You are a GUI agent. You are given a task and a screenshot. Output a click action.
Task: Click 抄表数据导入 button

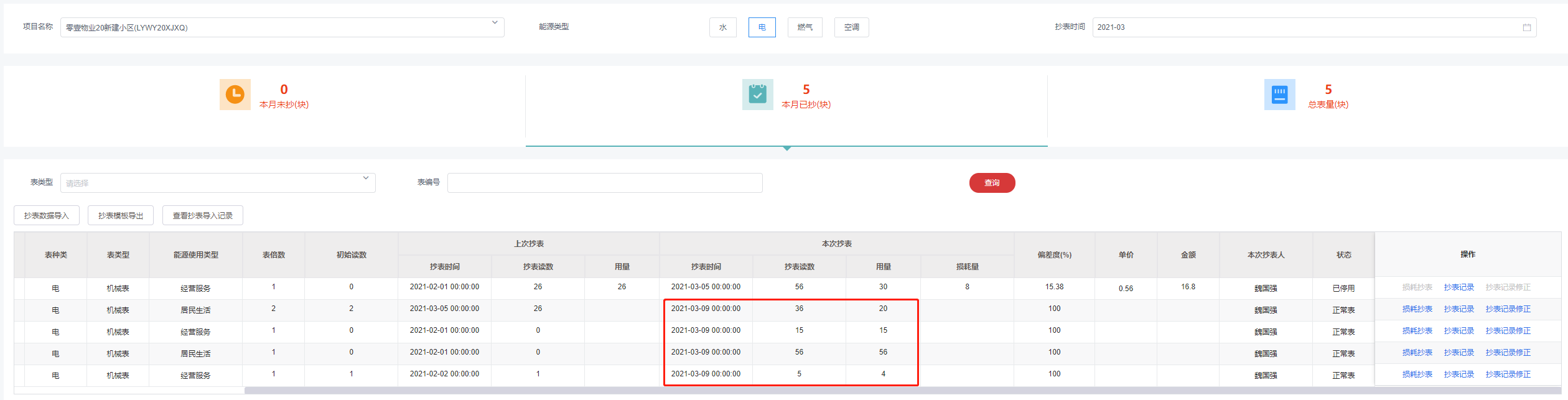47,215
